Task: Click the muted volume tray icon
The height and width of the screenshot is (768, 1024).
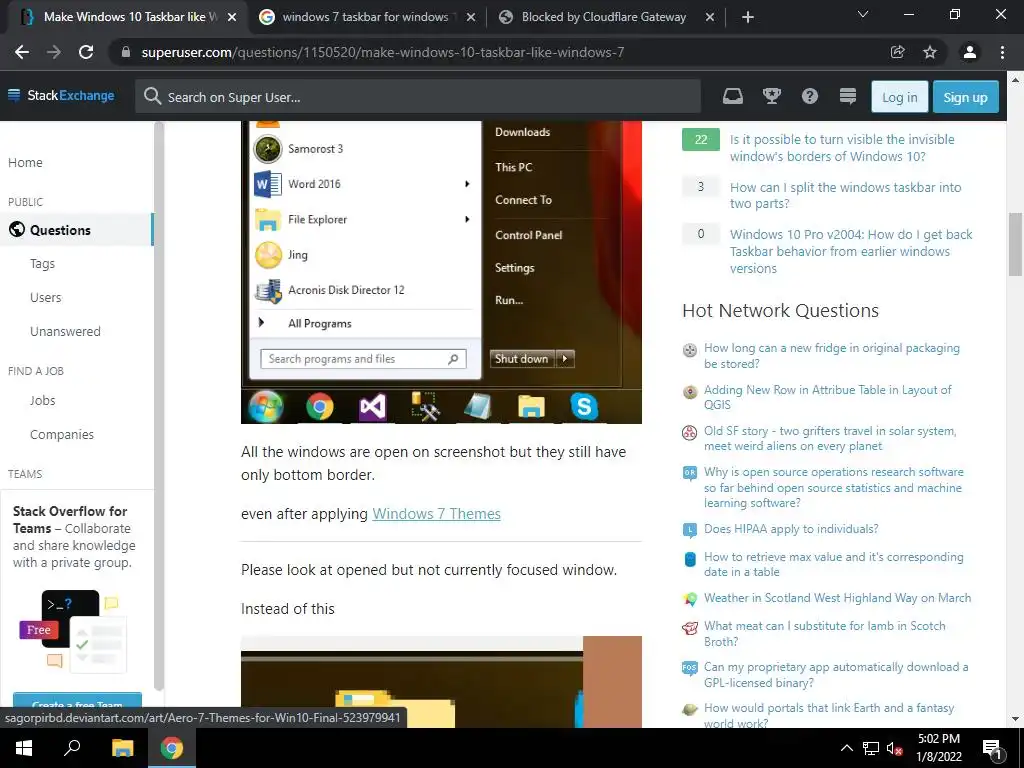Action: point(894,748)
